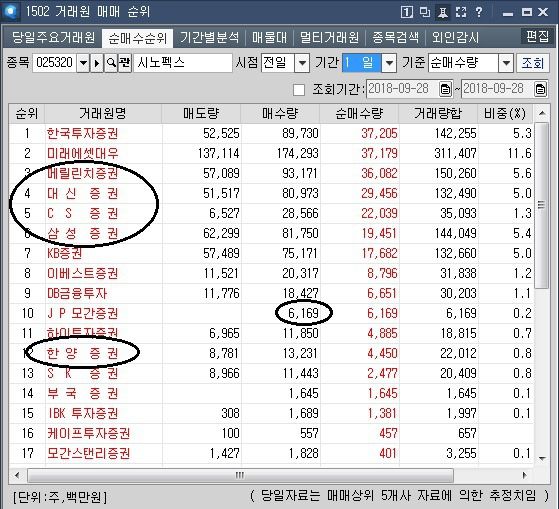The image size is (559, 509).
Task: Select the DB금융투자 row
Action: pos(271,293)
